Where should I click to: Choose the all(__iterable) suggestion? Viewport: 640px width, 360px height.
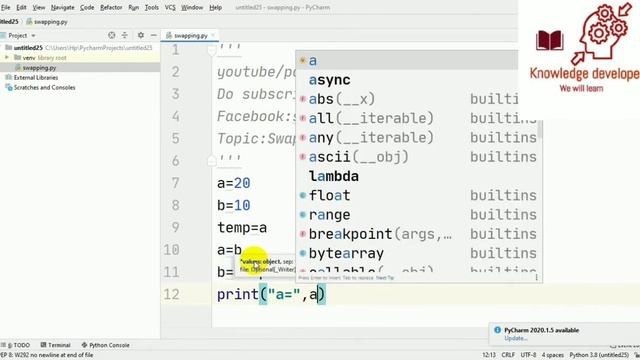click(x=419, y=118)
